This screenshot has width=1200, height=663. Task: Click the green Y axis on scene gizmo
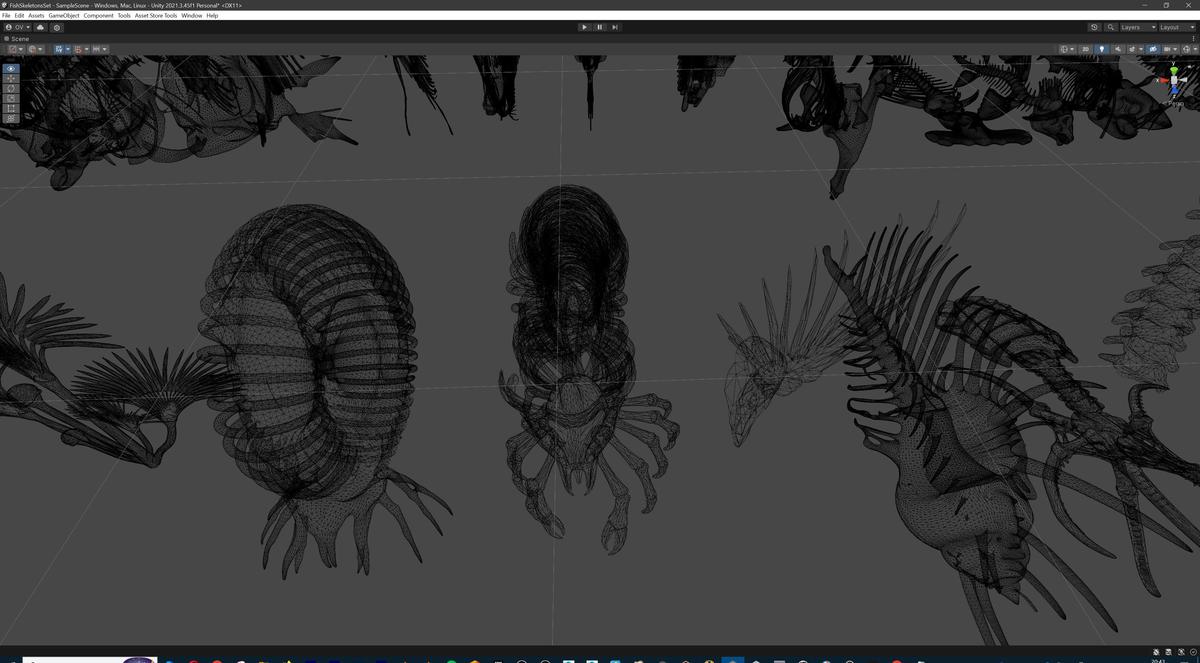[1173, 69]
